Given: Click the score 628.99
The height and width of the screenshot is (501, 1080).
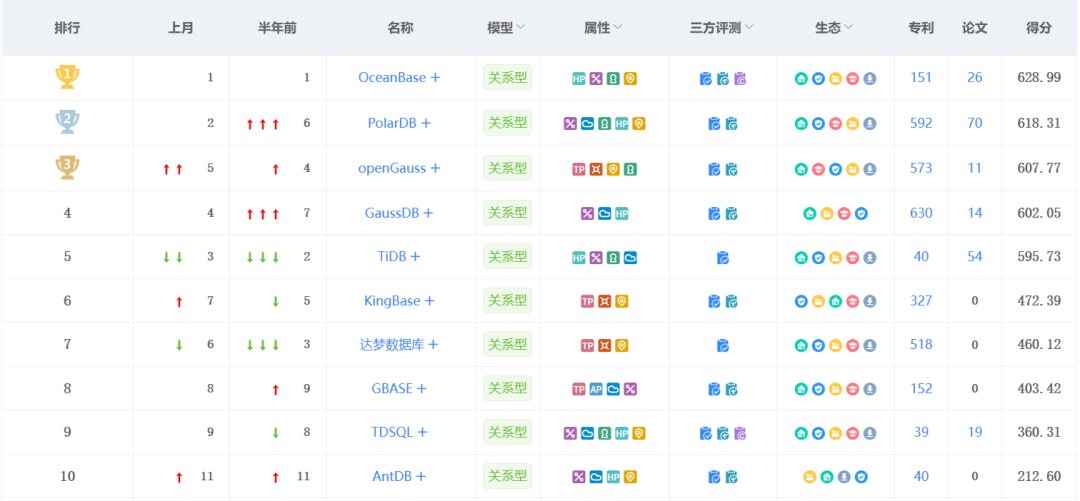Looking at the screenshot, I should (x=1039, y=77).
